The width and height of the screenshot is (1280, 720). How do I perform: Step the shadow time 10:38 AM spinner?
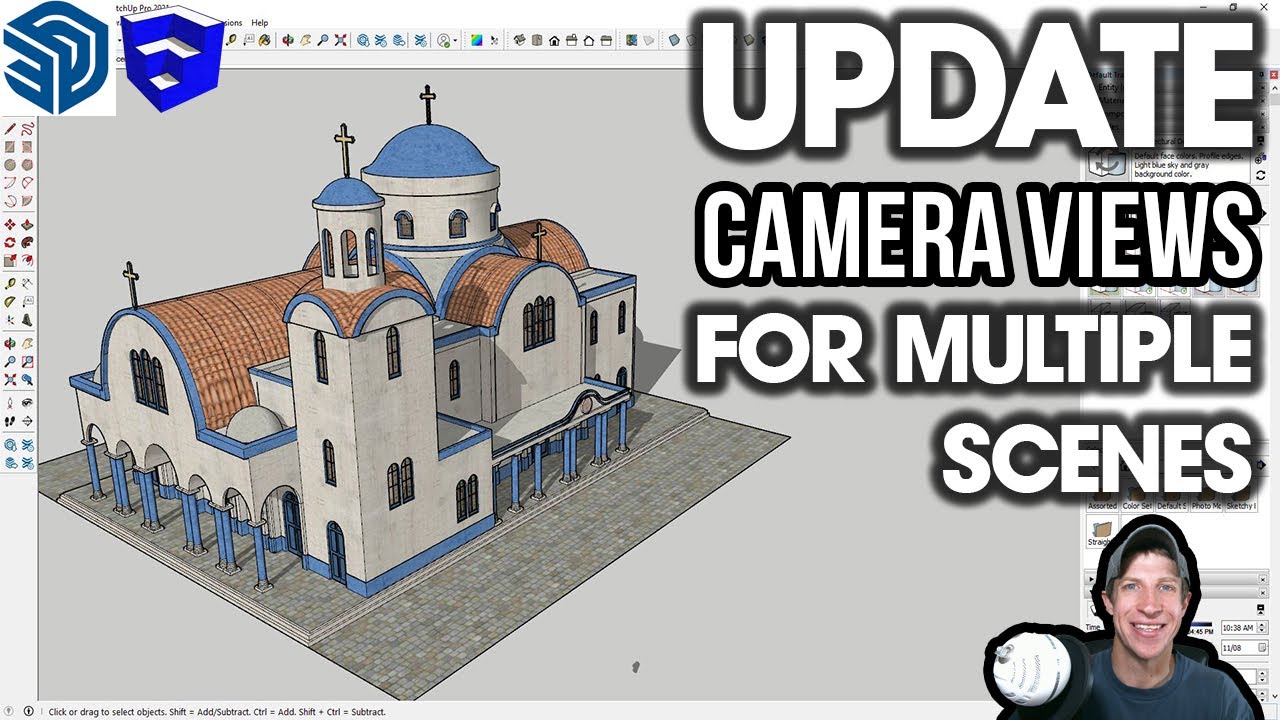1261,627
